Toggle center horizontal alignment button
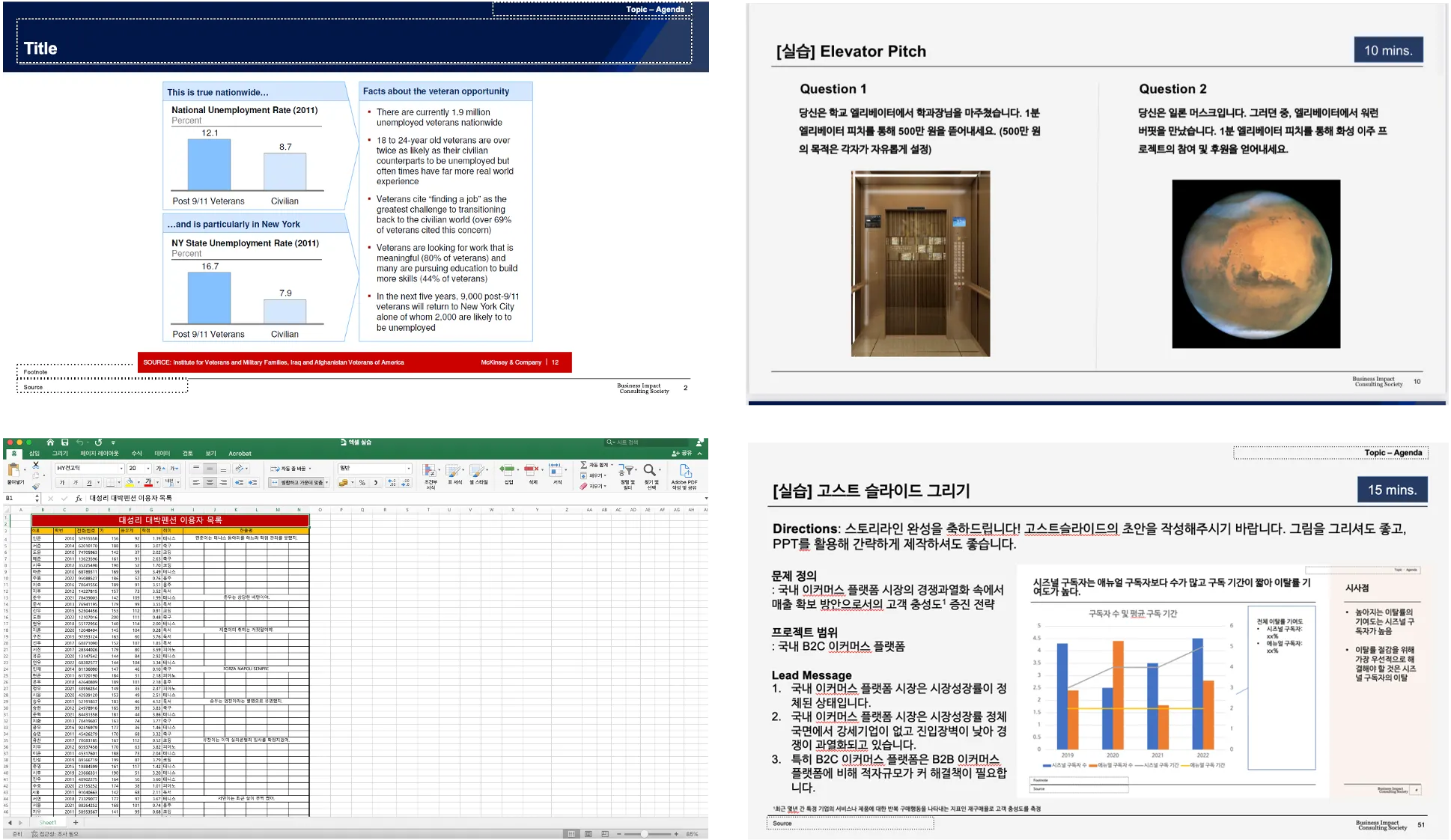The image size is (1451, 840). pyautogui.click(x=210, y=483)
